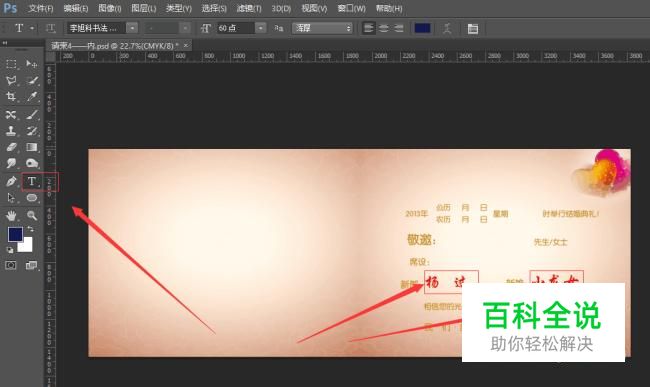This screenshot has height=387, width=650.
Task: Change the screen mode
Action: point(32,265)
